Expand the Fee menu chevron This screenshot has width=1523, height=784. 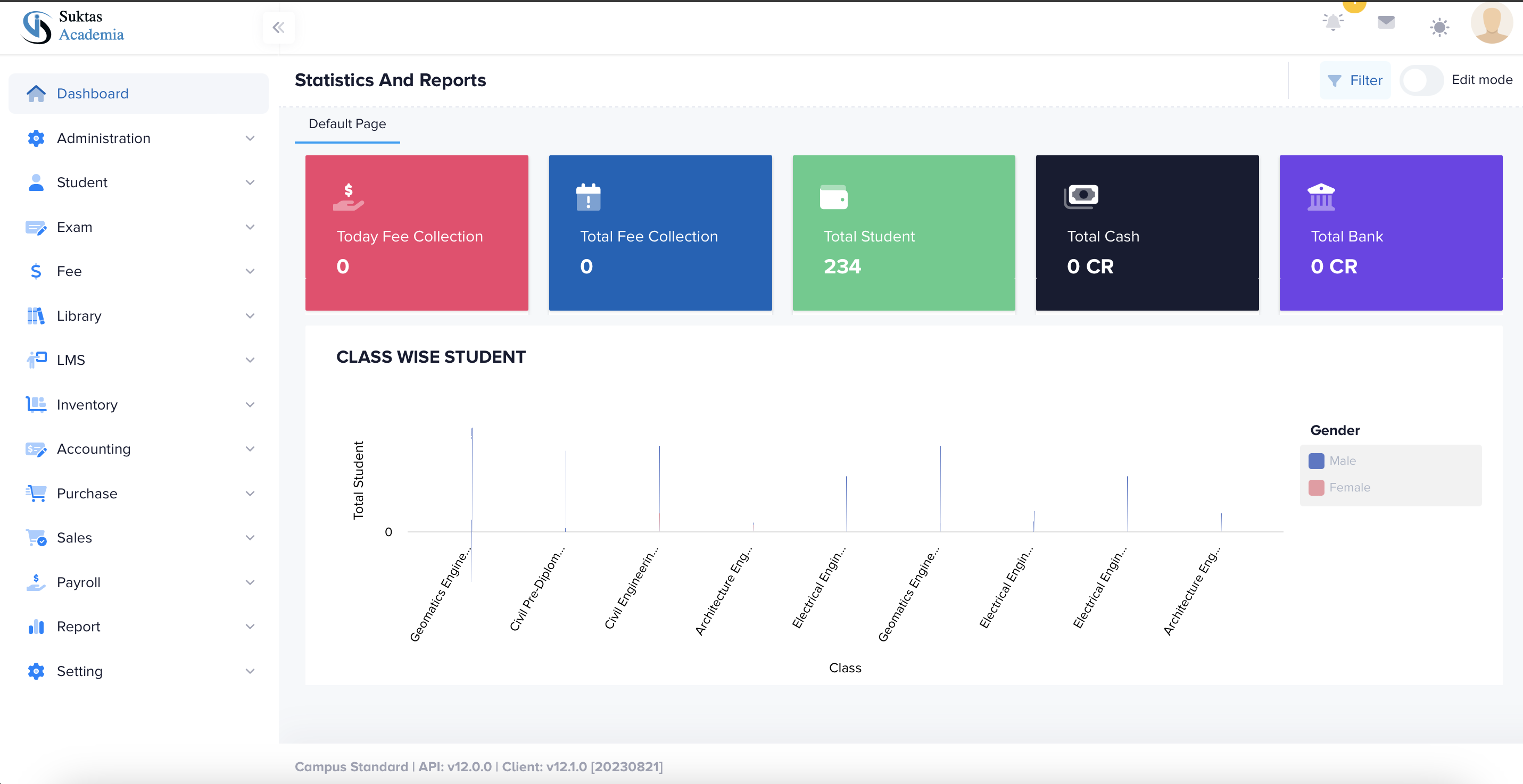tap(250, 271)
